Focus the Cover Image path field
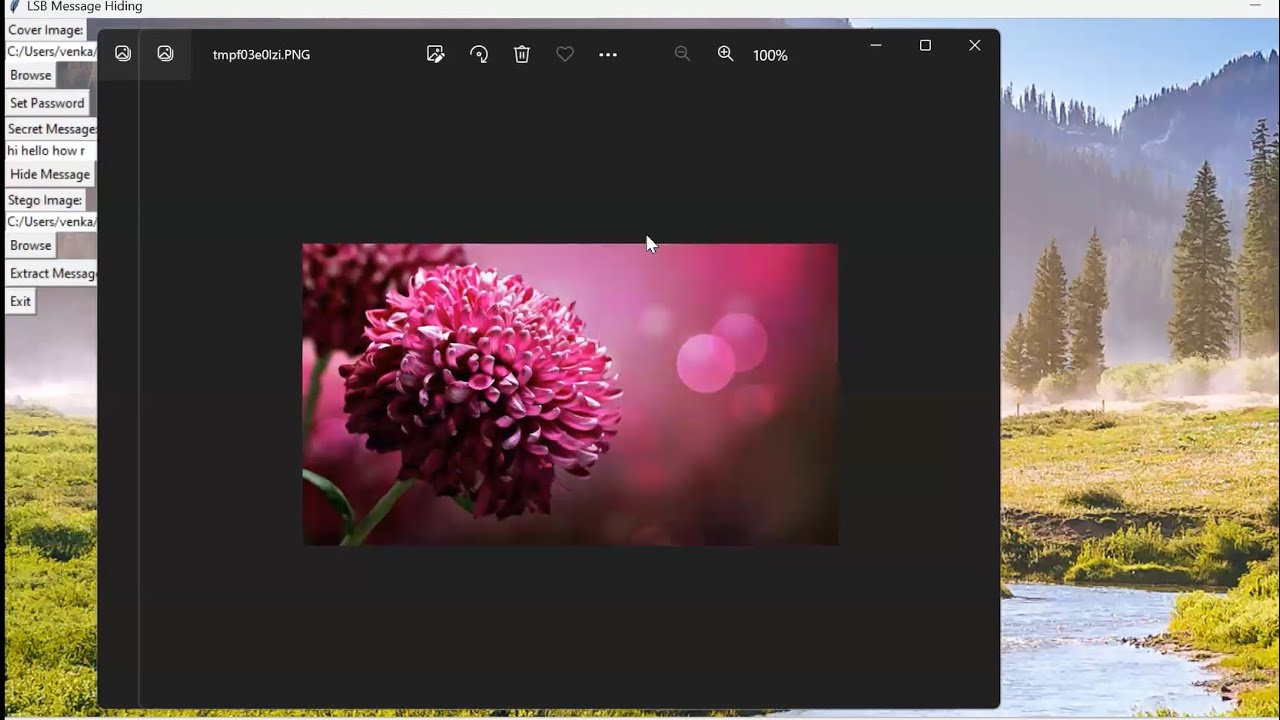Screen dimensions: 1280x720 point(51,51)
